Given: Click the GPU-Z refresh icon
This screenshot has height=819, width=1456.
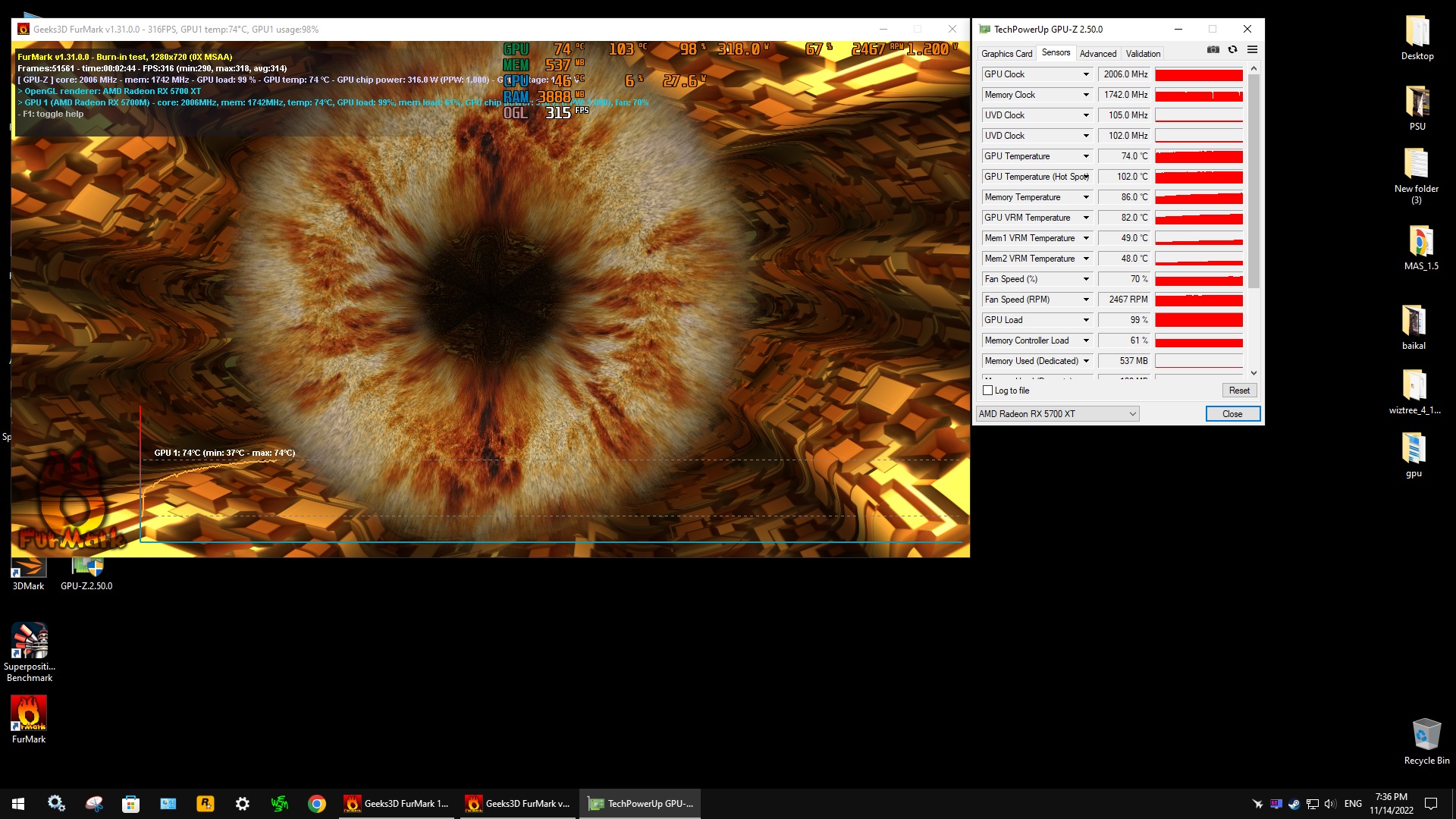Looking at the screenshot, I should 1232,49.
